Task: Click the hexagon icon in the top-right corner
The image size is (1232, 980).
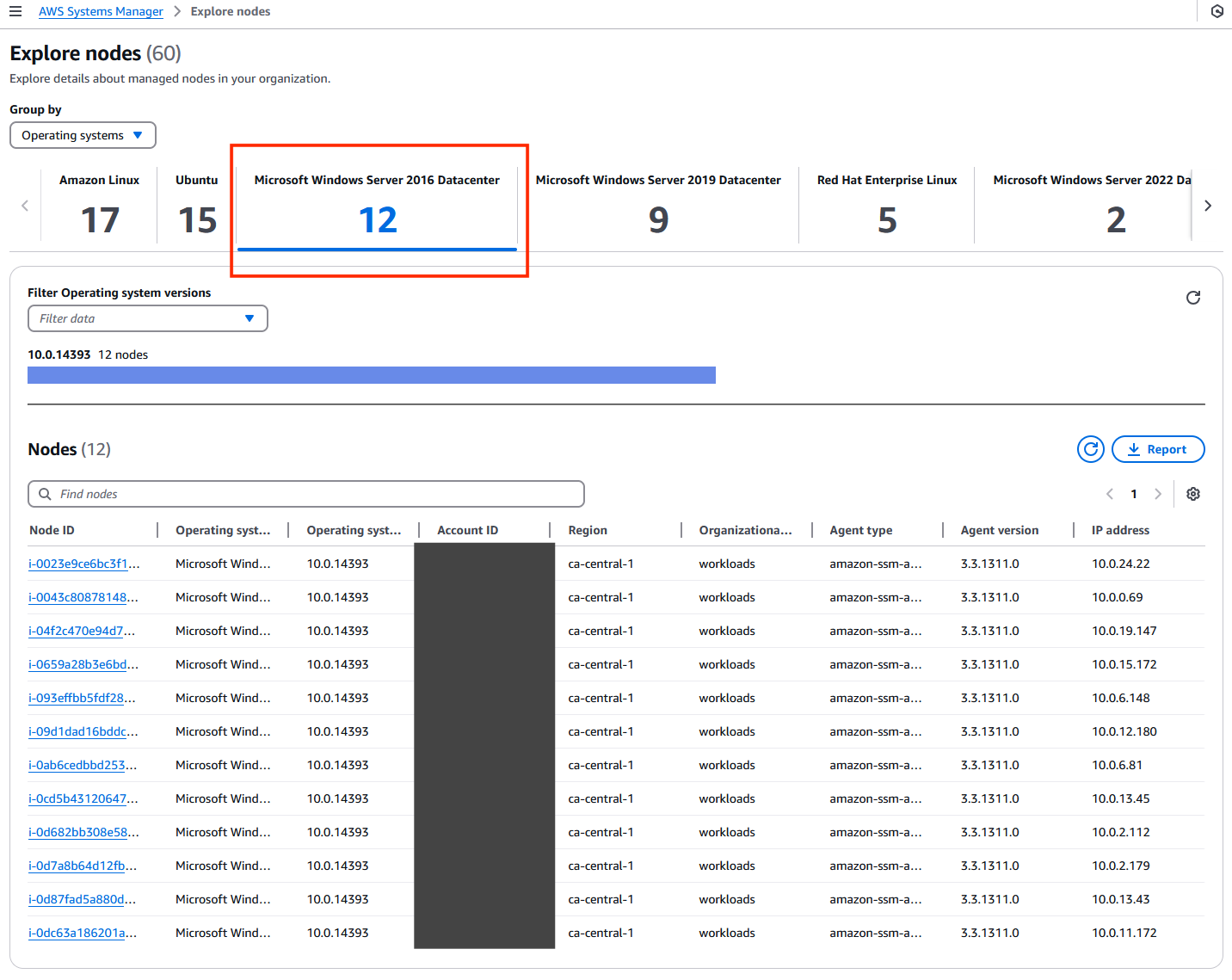Action: click(x=1217, y=11)
